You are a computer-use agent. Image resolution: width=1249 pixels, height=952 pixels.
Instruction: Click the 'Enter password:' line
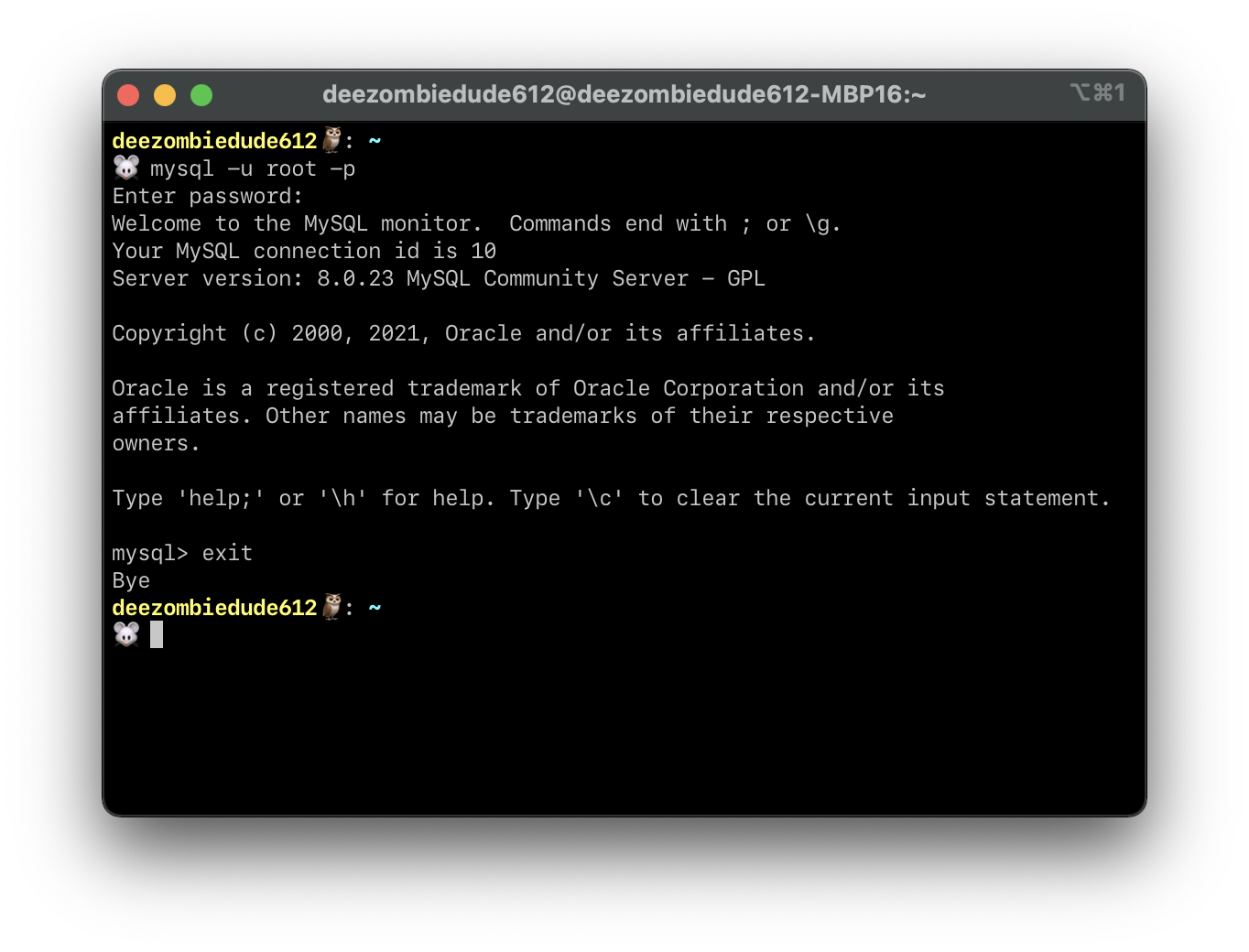(x=208, y=196)
